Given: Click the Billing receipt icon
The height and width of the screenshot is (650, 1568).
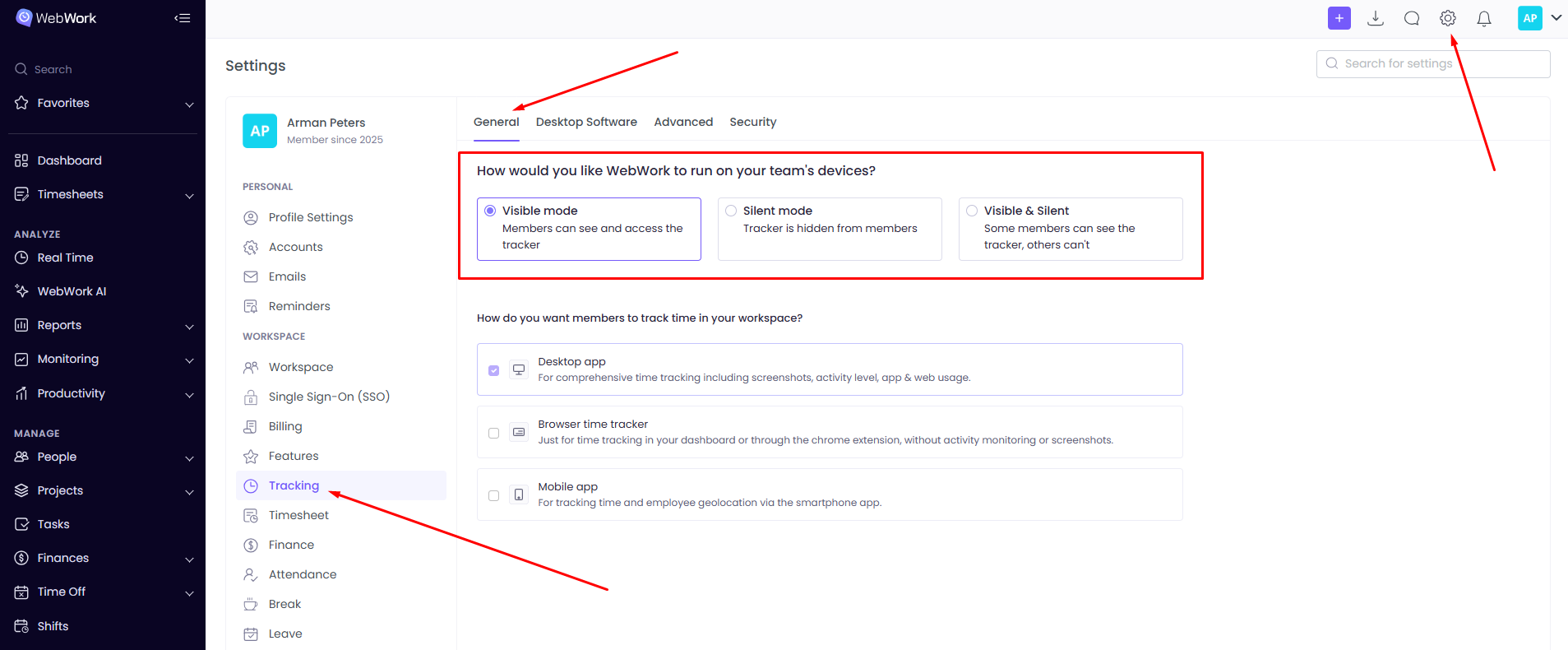Looking at the screenshot, I should (251, 426).
